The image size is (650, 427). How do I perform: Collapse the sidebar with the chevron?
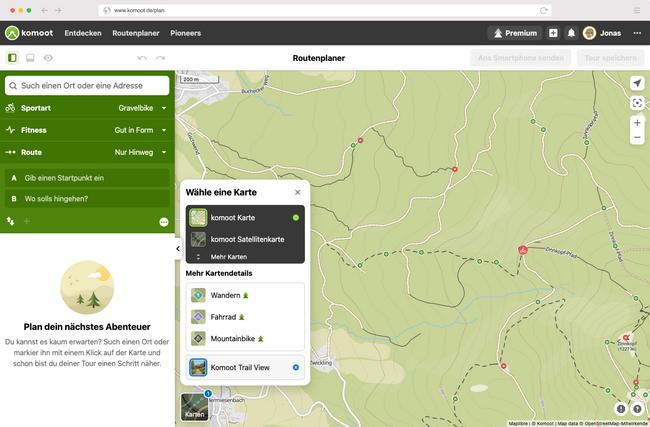pos(178,249)
